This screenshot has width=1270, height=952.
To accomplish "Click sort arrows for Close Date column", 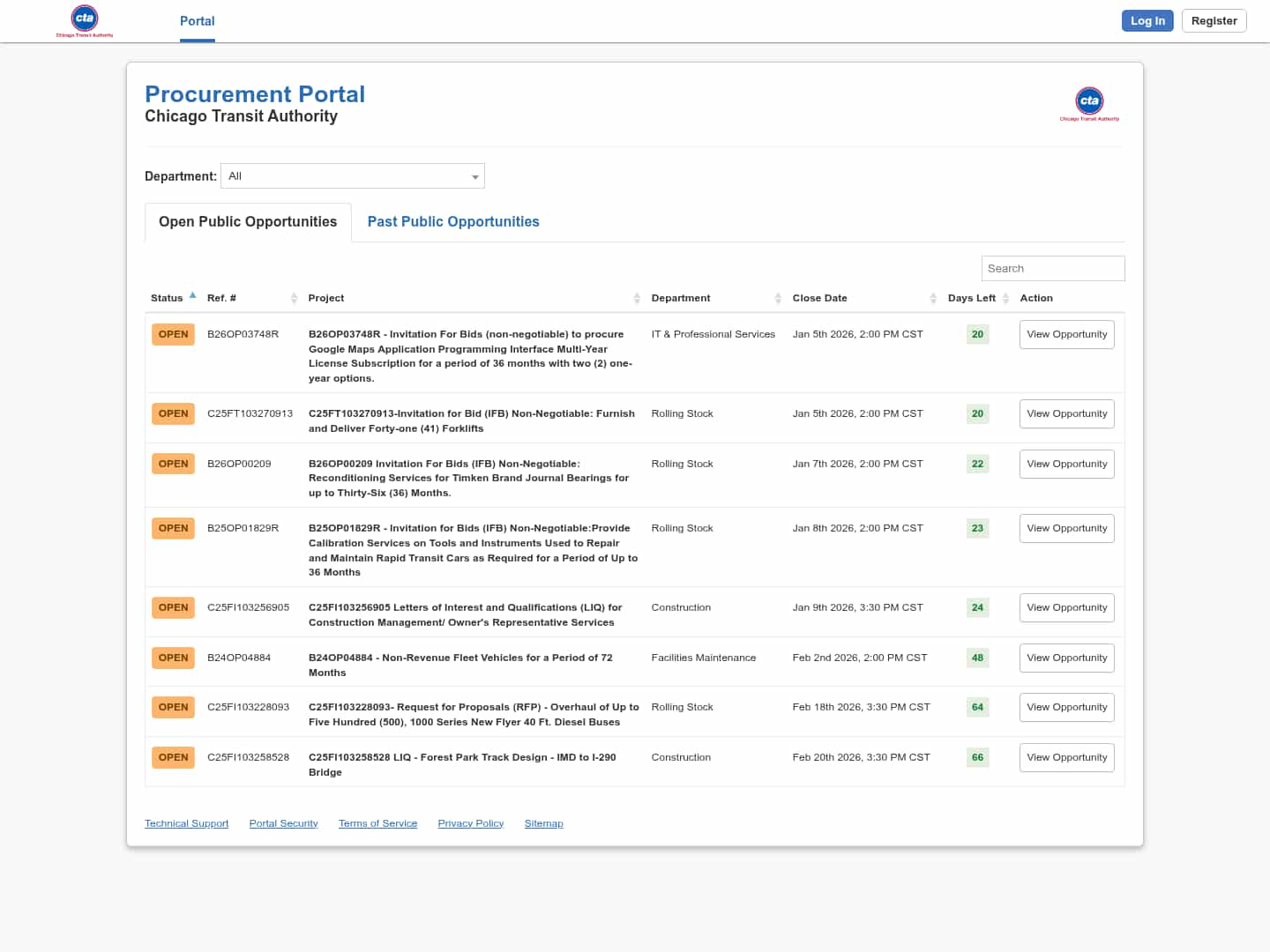I will (x=933, y=299).
